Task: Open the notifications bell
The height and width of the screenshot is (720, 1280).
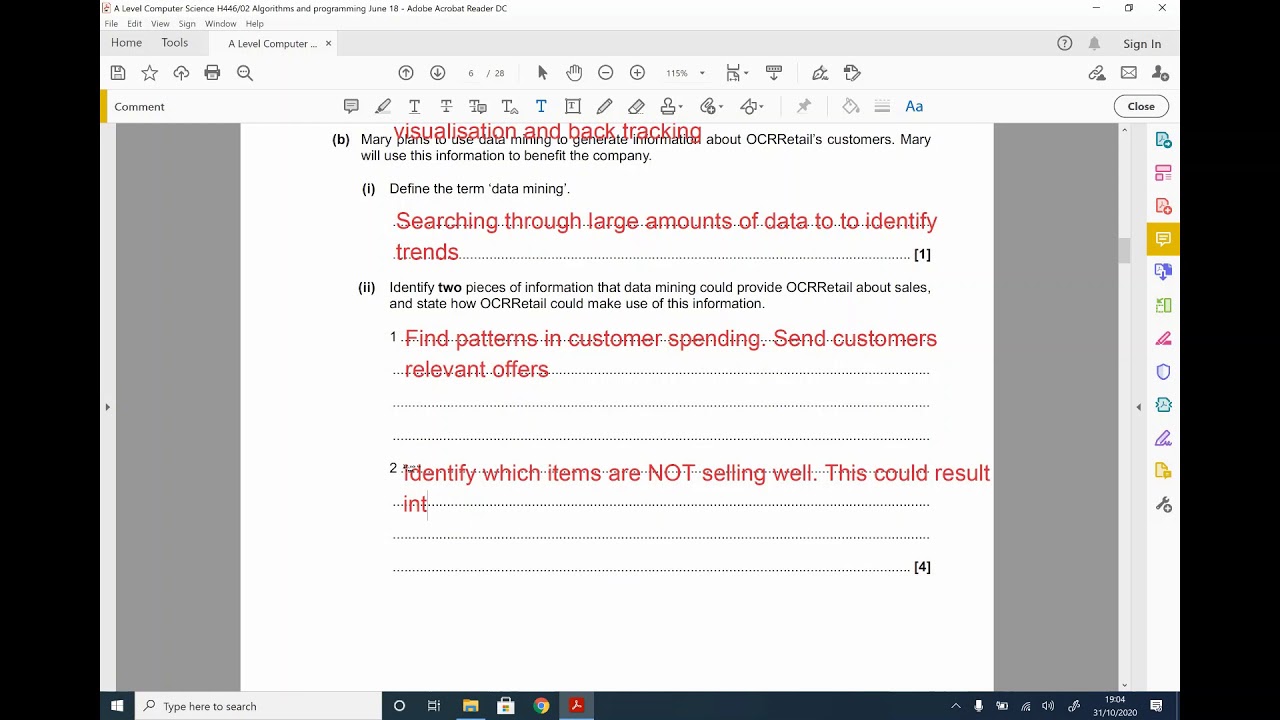Action: [1094, 43]
